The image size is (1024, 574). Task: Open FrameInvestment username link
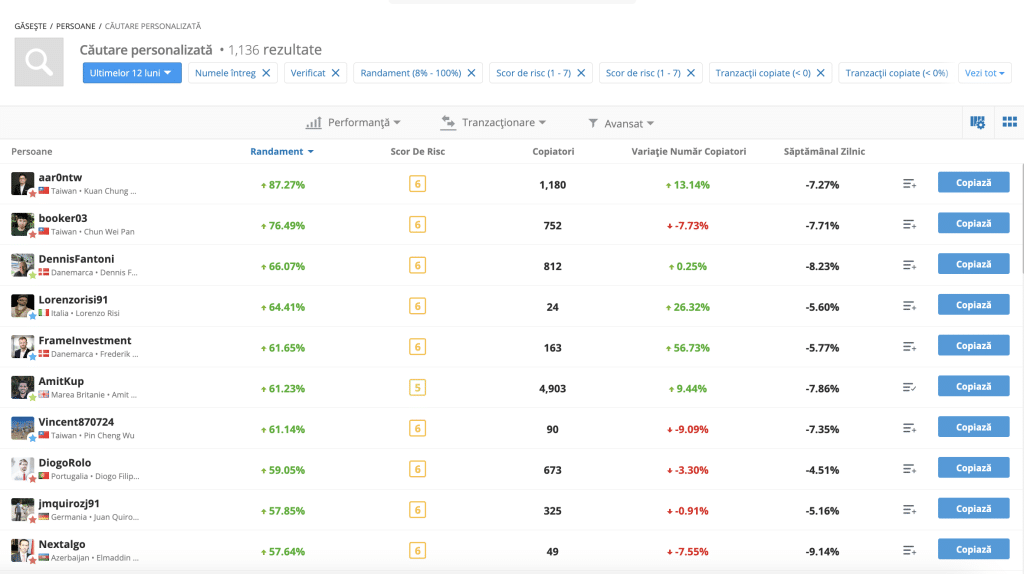tap(85, 340)
